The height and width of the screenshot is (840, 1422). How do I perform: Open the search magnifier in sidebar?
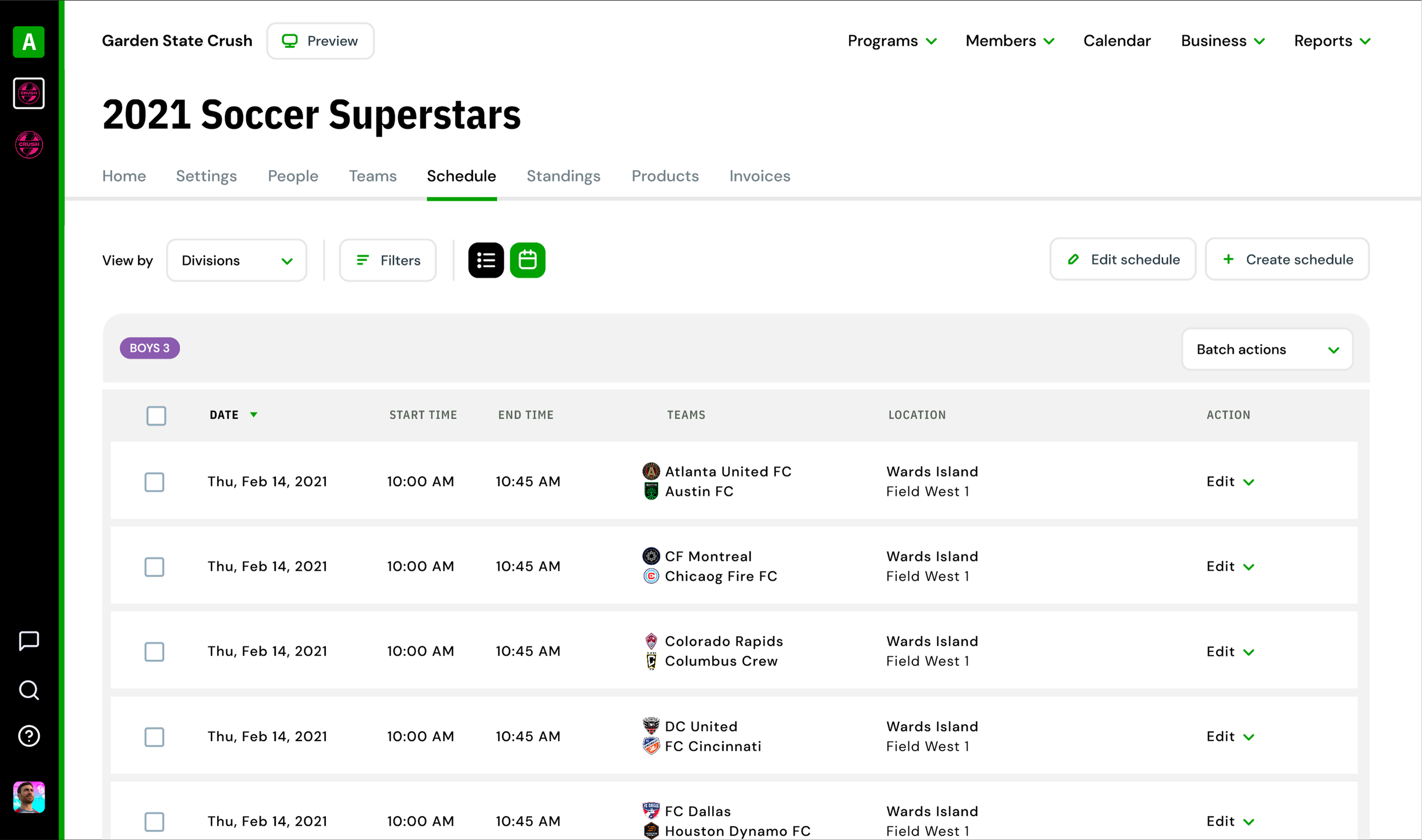pos(28,690)
